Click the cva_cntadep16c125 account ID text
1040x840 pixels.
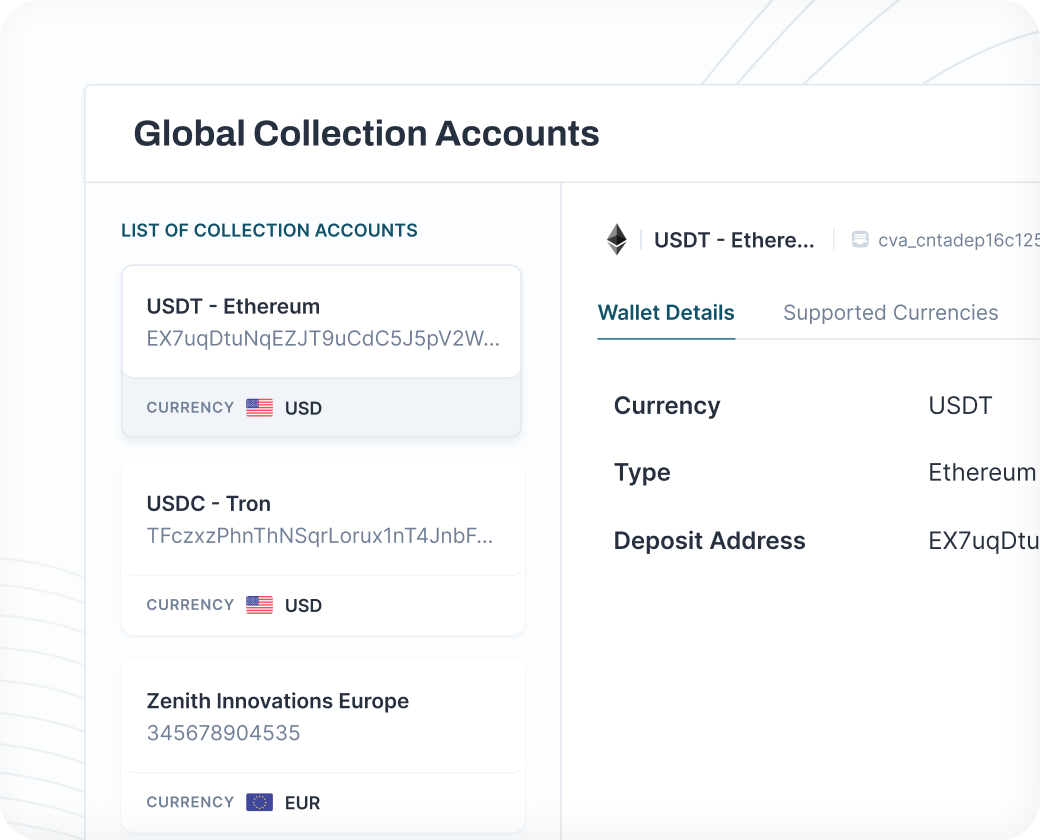[x=959, y=240]
